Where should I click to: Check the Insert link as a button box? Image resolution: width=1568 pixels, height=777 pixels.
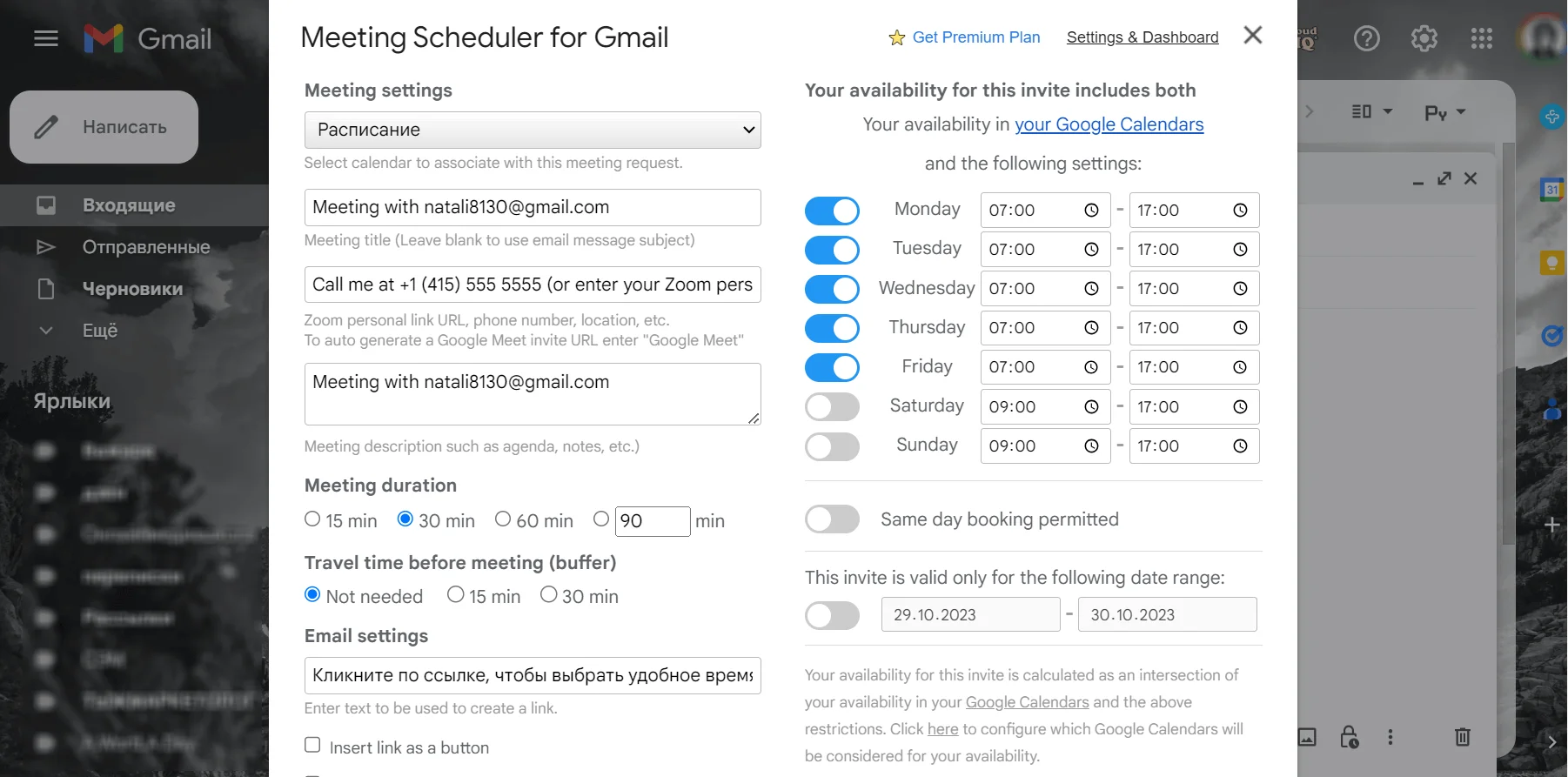click(x=312, y=745)
